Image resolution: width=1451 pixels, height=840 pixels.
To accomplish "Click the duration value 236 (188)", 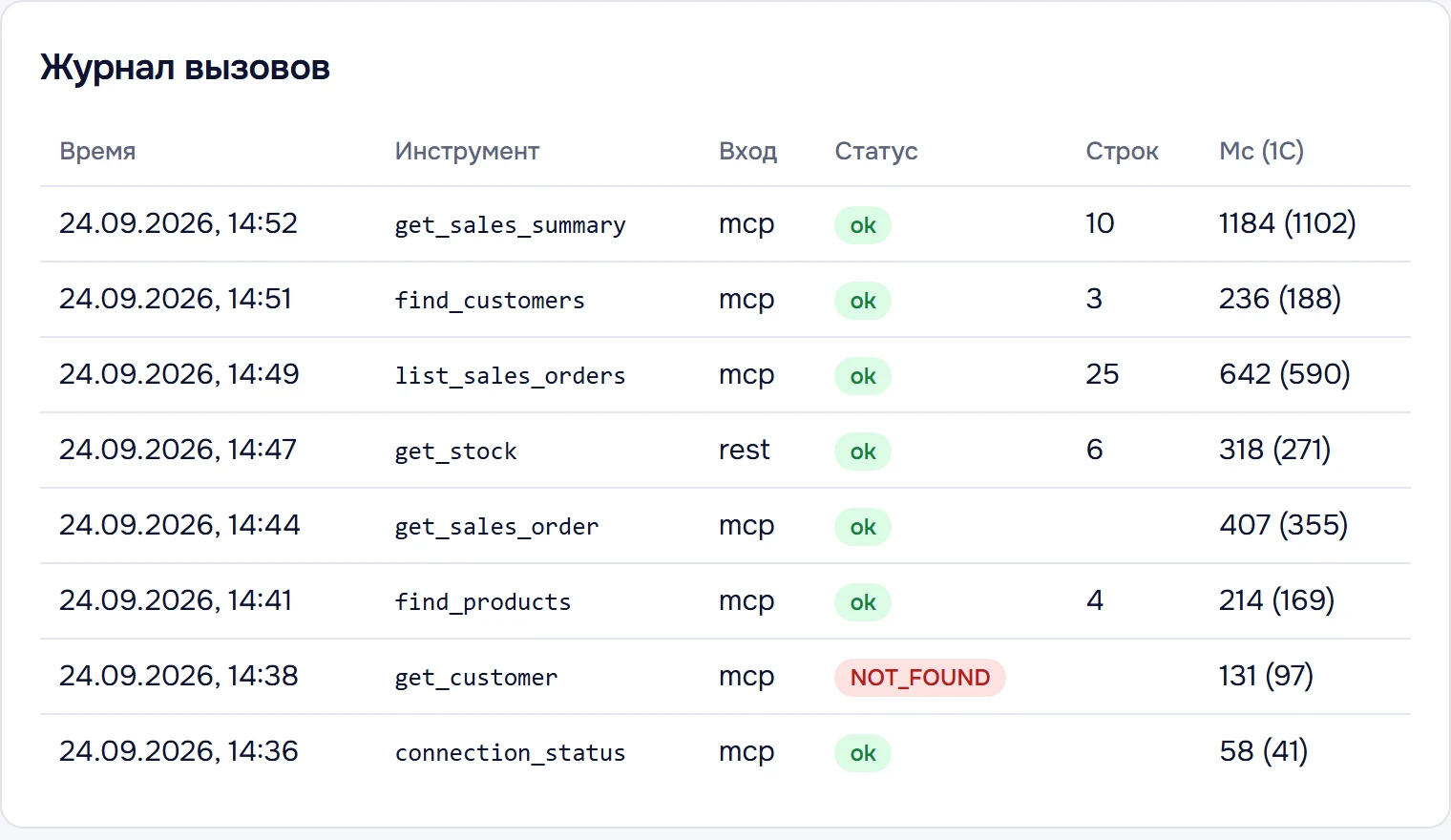I will pyautogui.click(x=1280, y=299).
